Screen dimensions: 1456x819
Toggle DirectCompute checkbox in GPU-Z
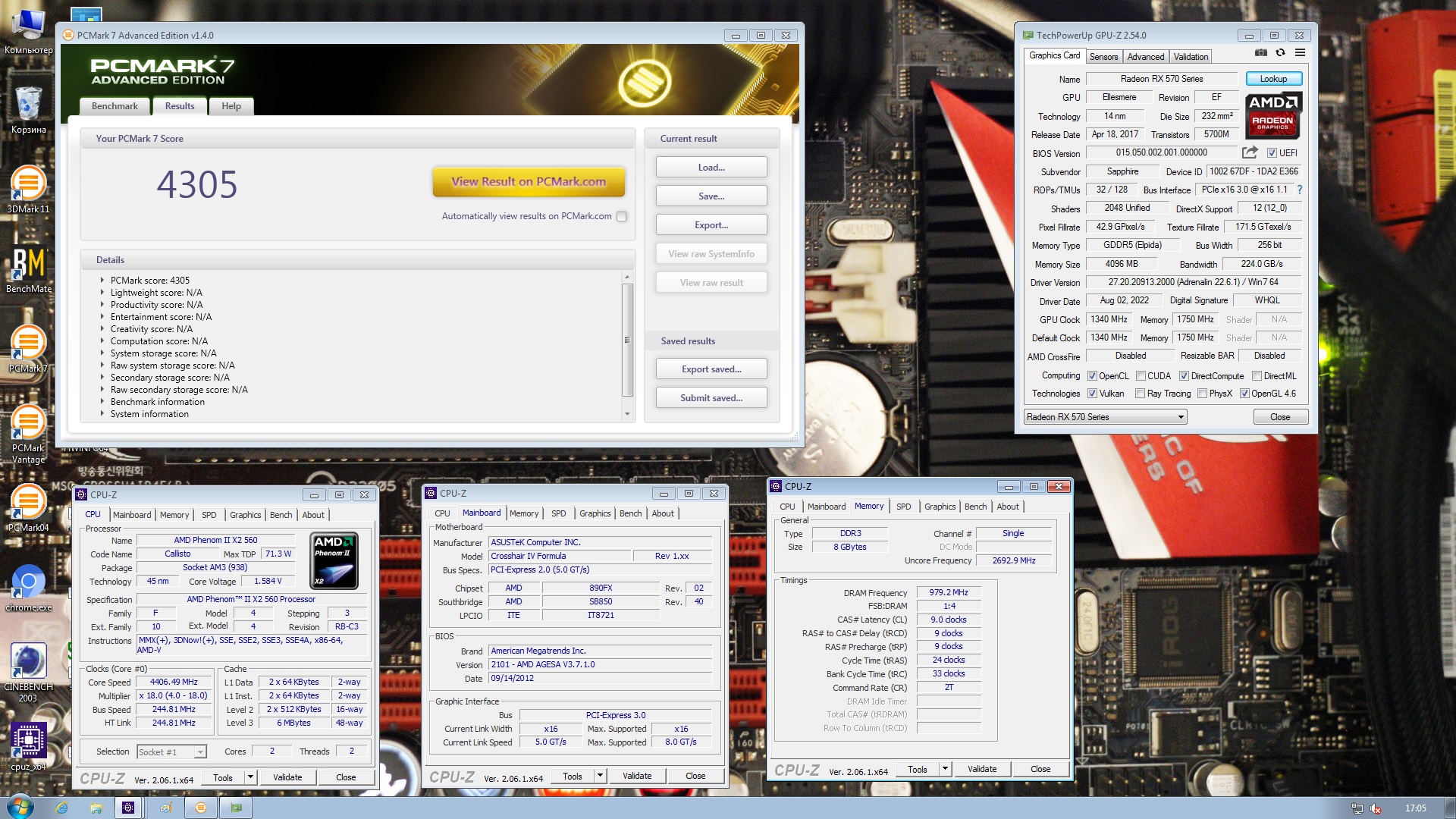(1184, 375)
